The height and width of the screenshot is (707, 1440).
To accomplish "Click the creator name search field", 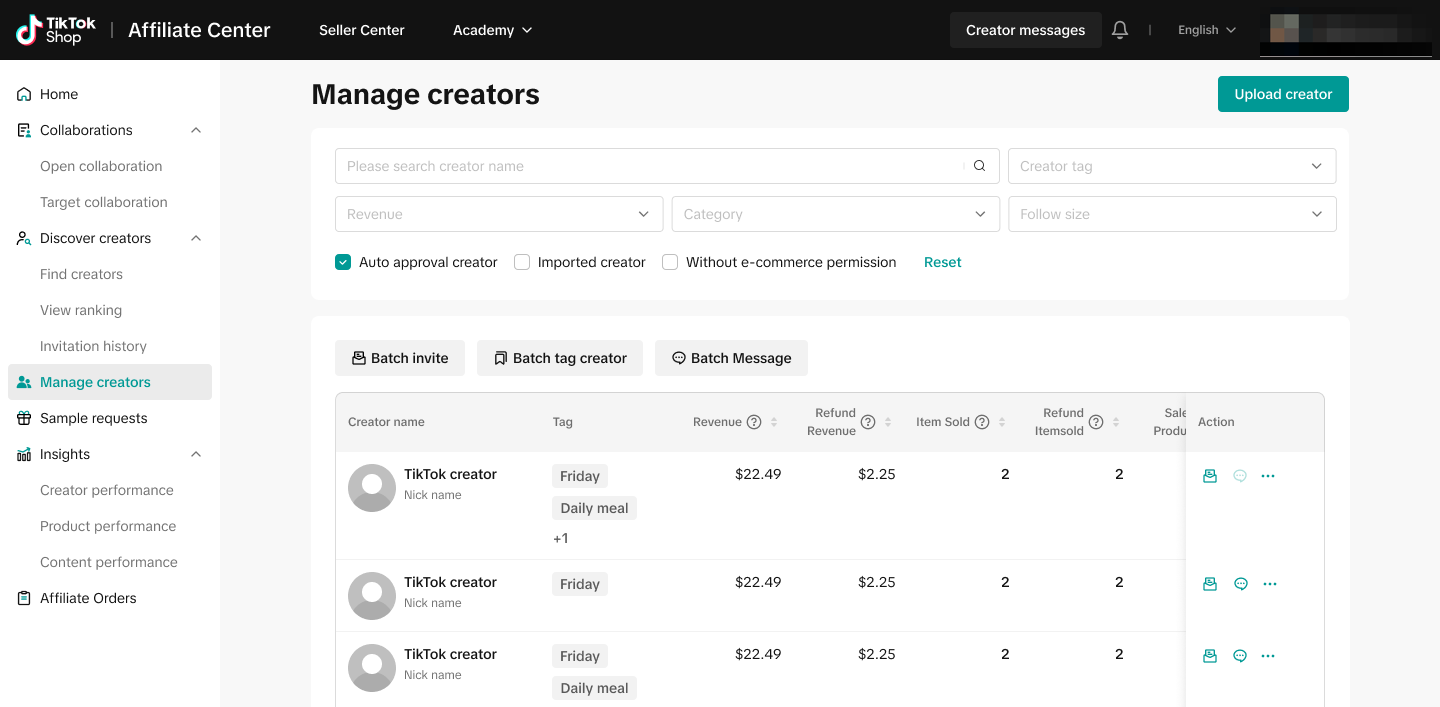I will [650, 166].
